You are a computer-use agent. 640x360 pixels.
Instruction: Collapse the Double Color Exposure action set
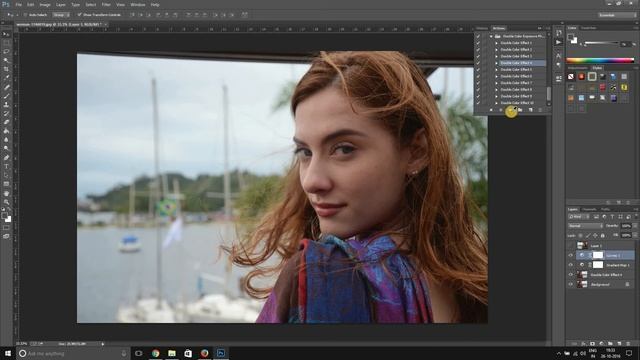491,36
